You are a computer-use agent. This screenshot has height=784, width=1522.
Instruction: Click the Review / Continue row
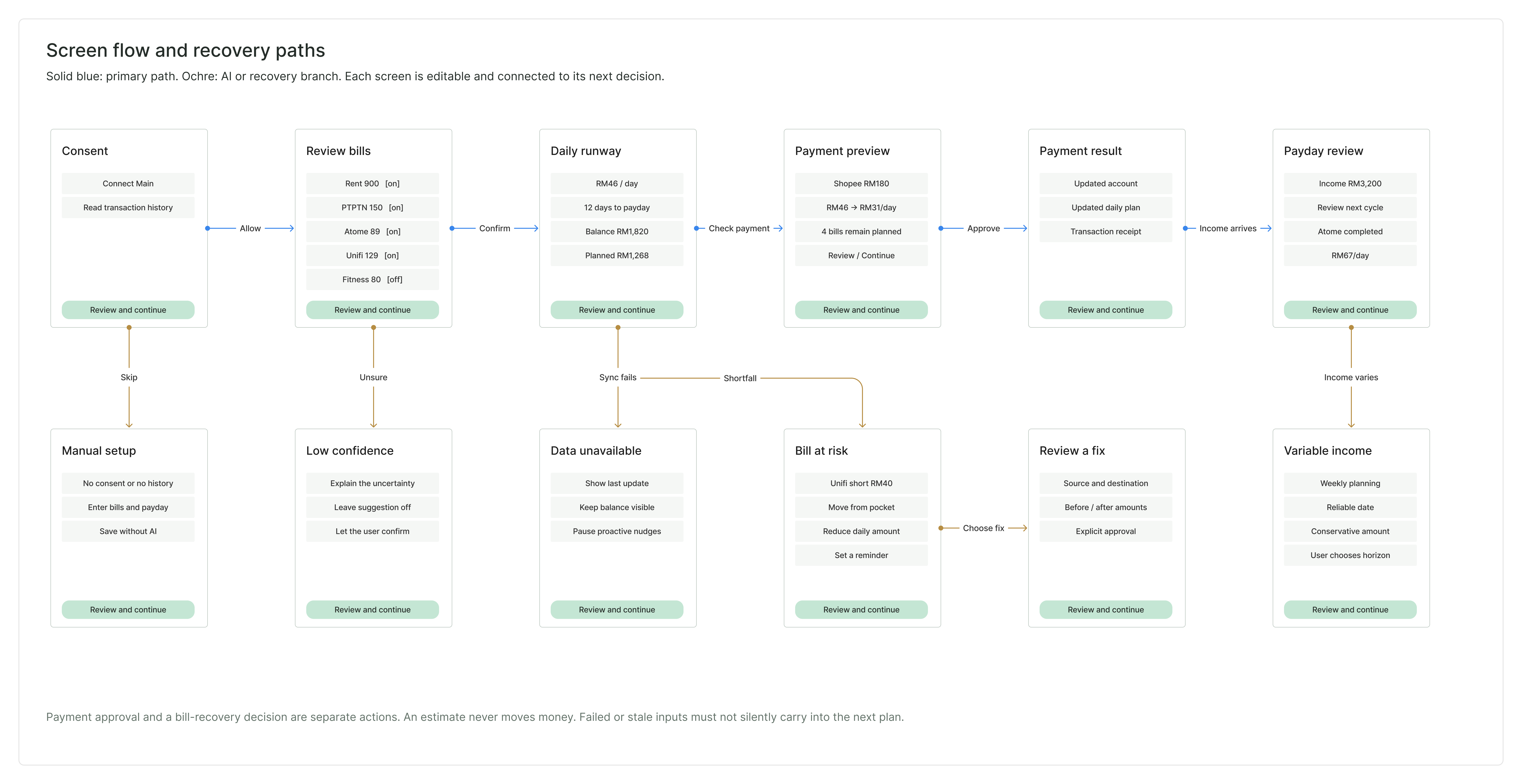pos(862,255)
